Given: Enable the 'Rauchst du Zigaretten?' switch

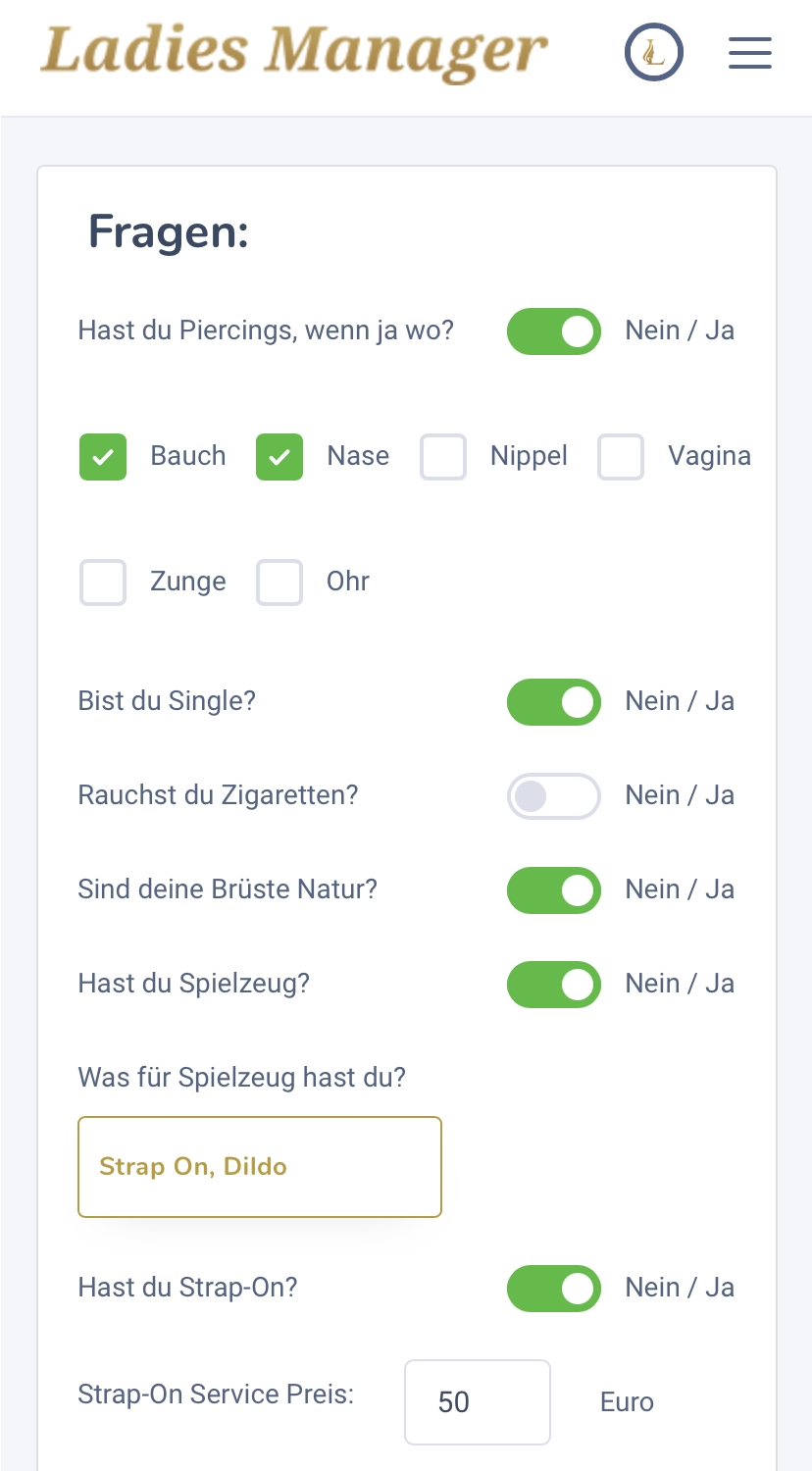Looking at the screenshot, I should pos(554,796).
